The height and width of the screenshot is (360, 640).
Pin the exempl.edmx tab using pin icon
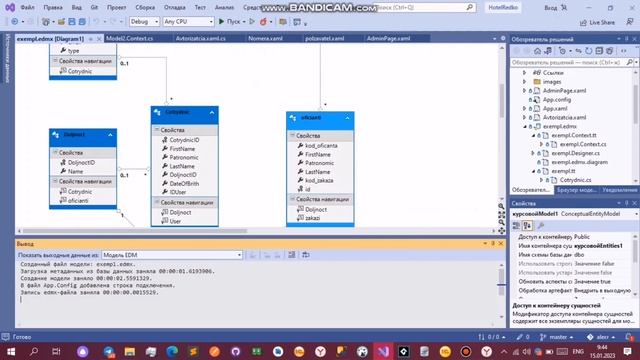pyautogui.click(x=91, y=39)
